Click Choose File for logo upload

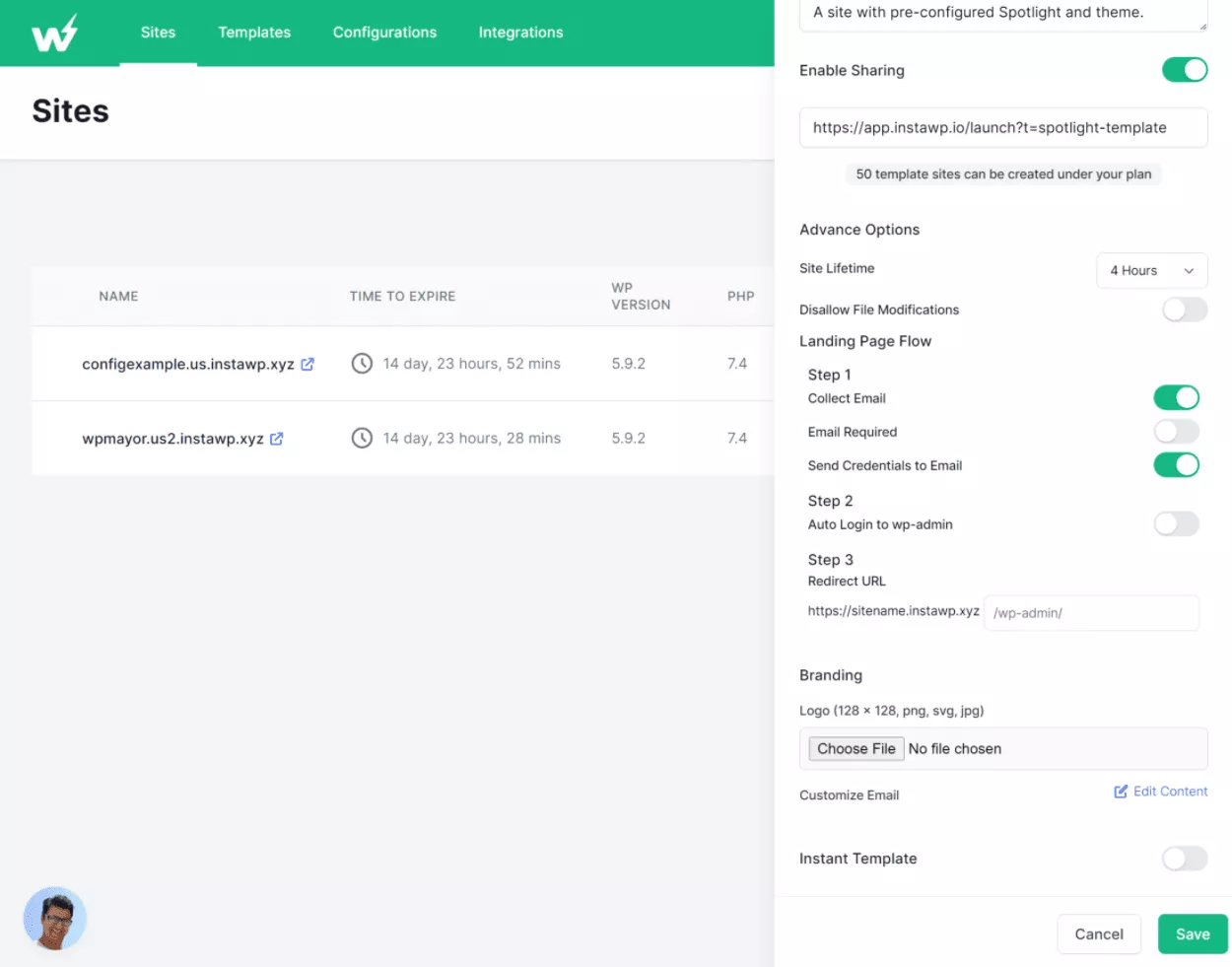pyautogui.click(x=856, y=749)
